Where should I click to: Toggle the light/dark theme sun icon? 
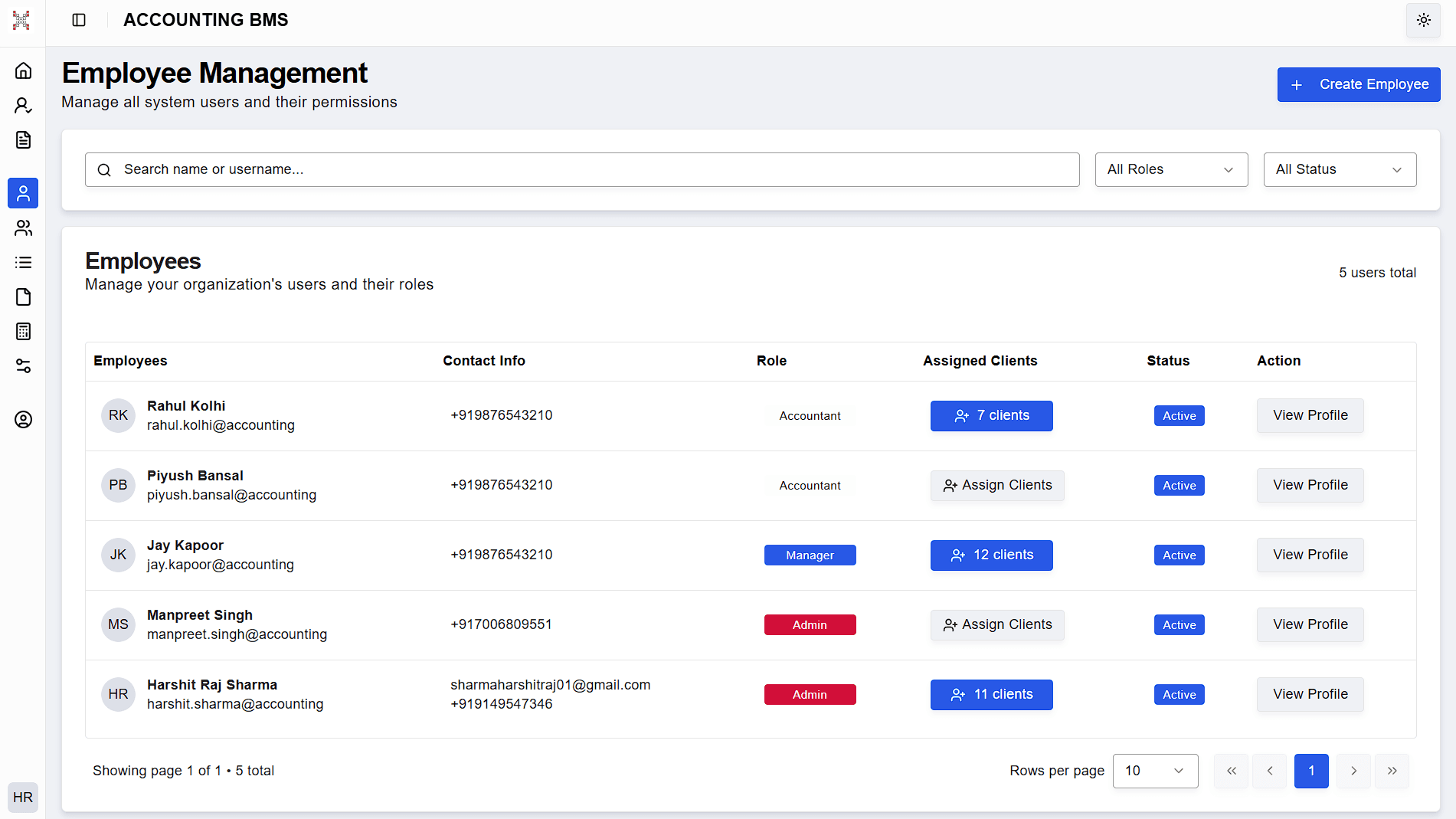pos(1423,20)
